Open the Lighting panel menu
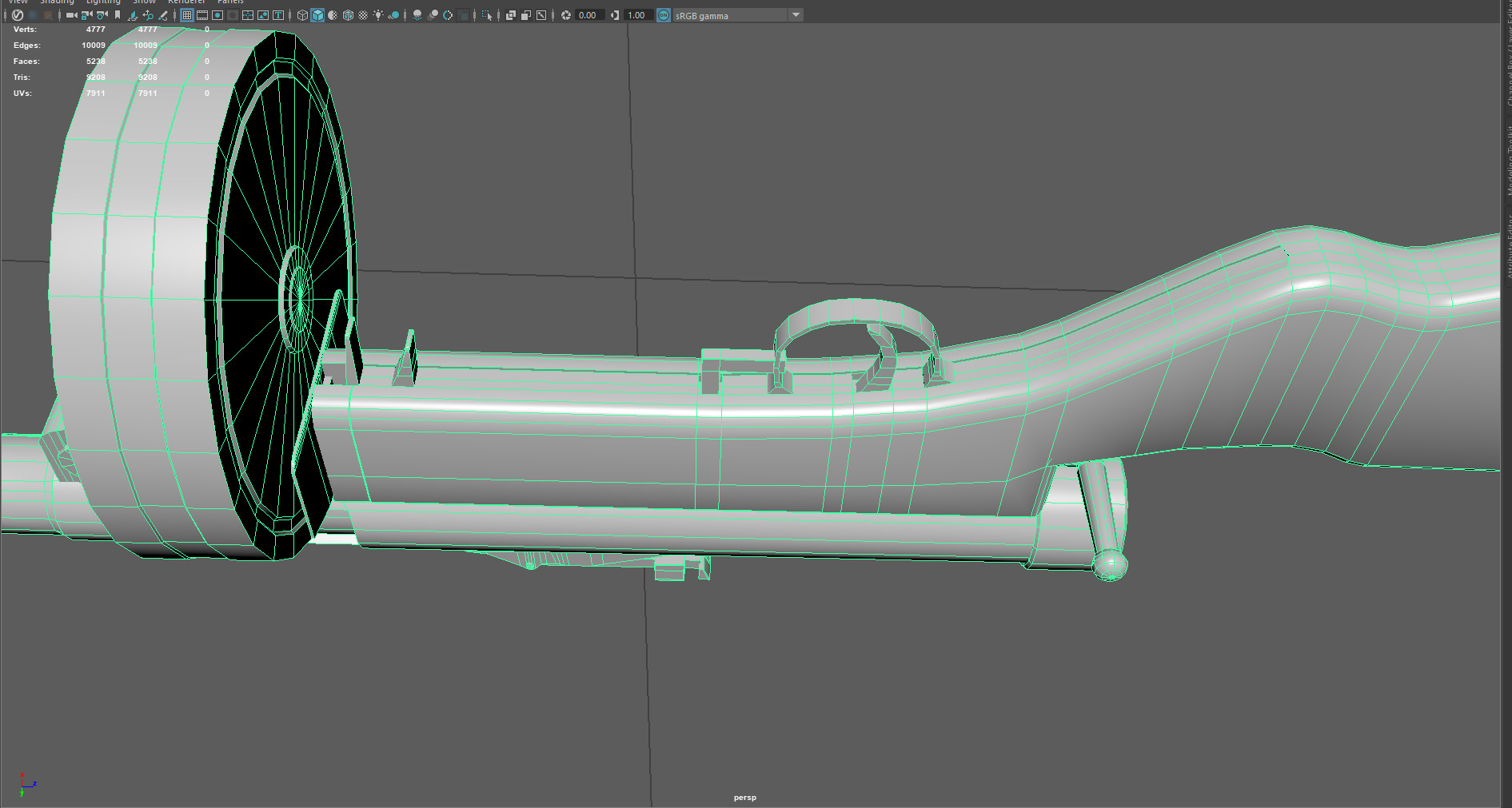 click(x=103, y=2)
